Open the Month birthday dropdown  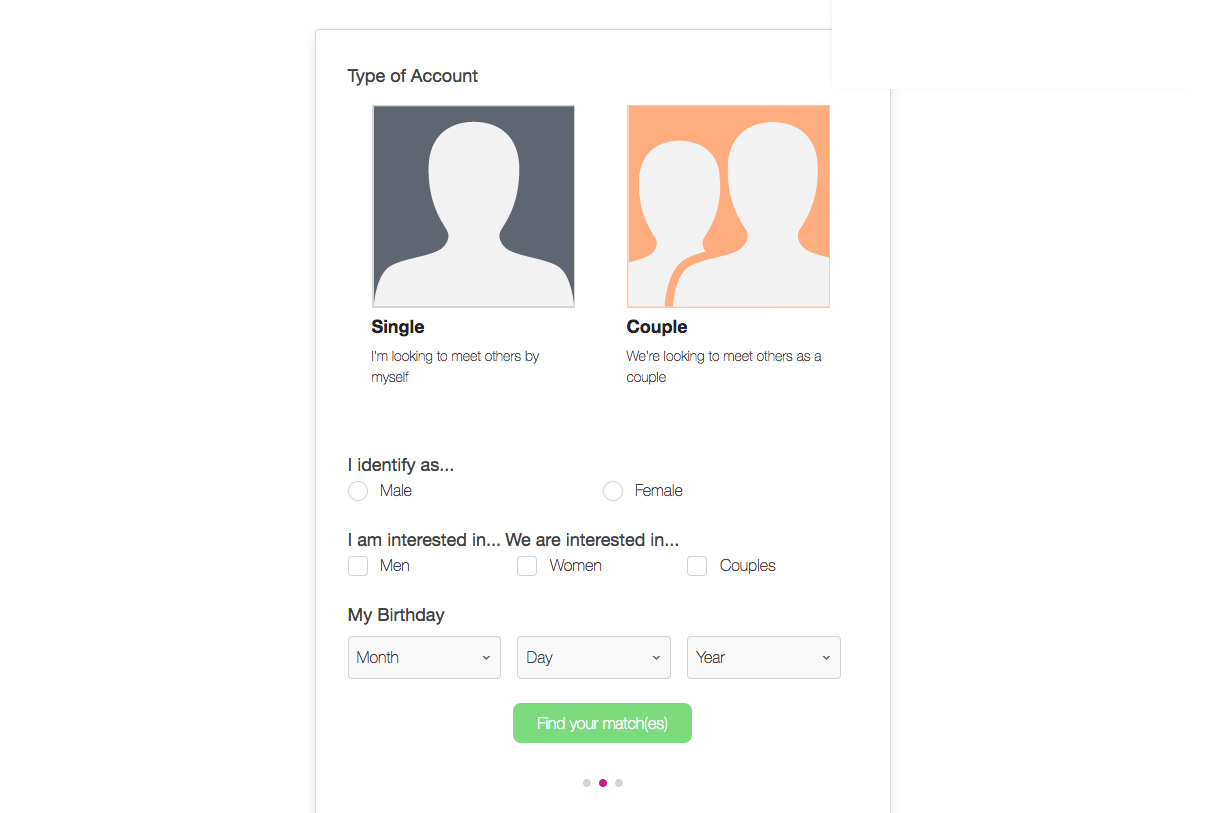pyautogui.click(x=424, y=658)
